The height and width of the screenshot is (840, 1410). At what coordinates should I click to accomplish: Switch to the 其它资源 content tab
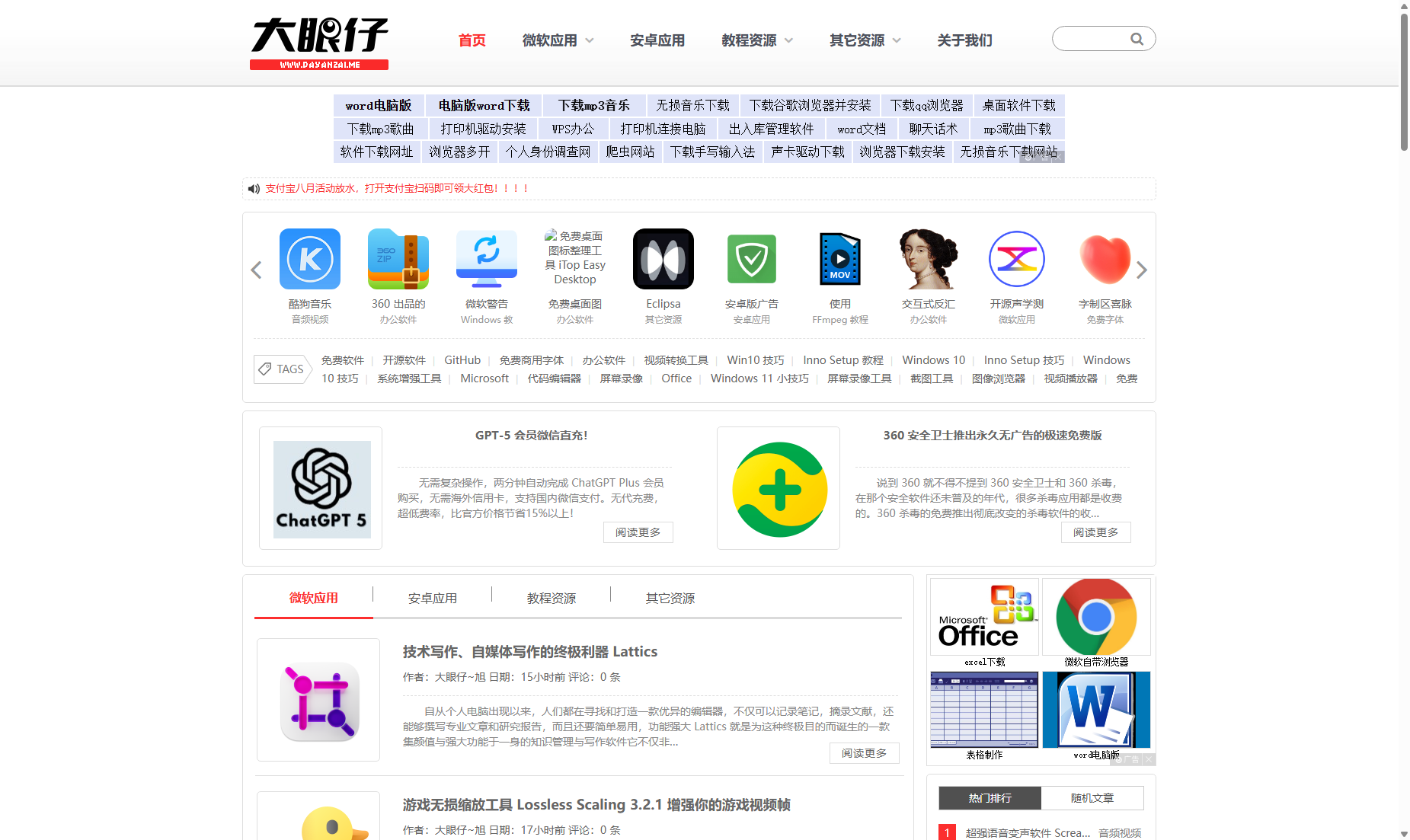670,598
